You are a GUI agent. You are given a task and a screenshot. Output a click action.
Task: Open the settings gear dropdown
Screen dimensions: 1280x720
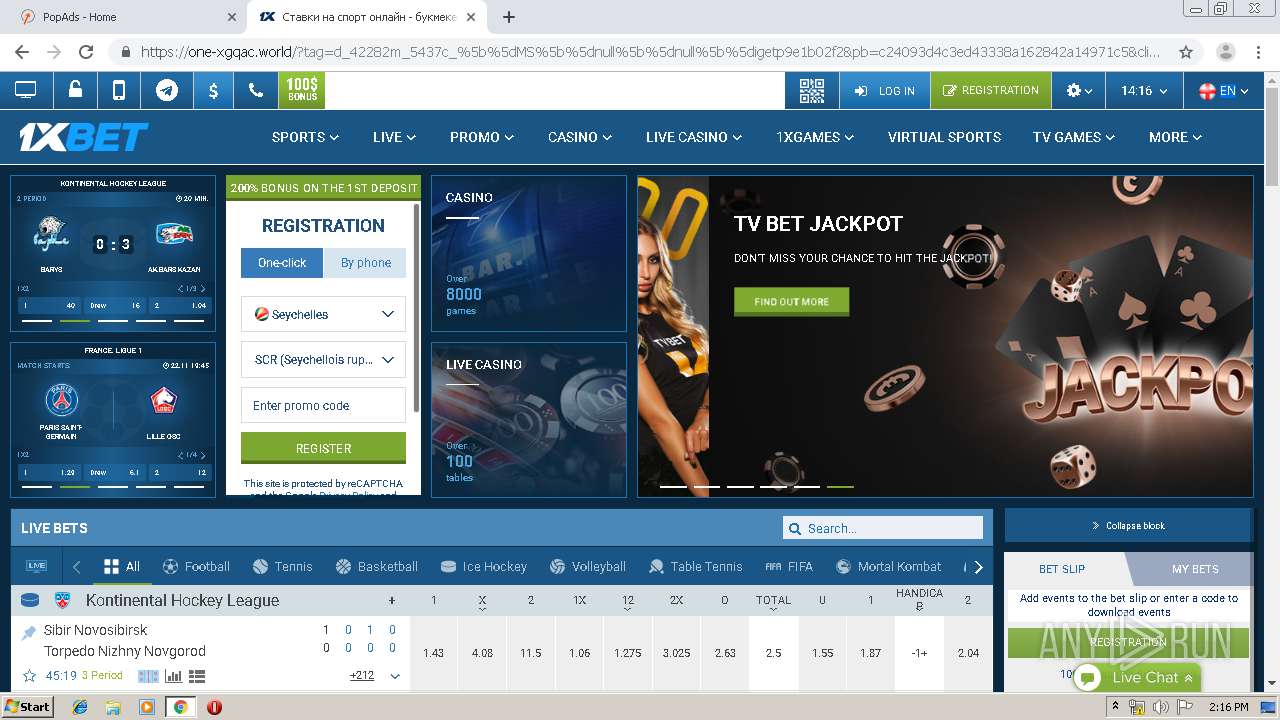click(x=1078, y=90)
